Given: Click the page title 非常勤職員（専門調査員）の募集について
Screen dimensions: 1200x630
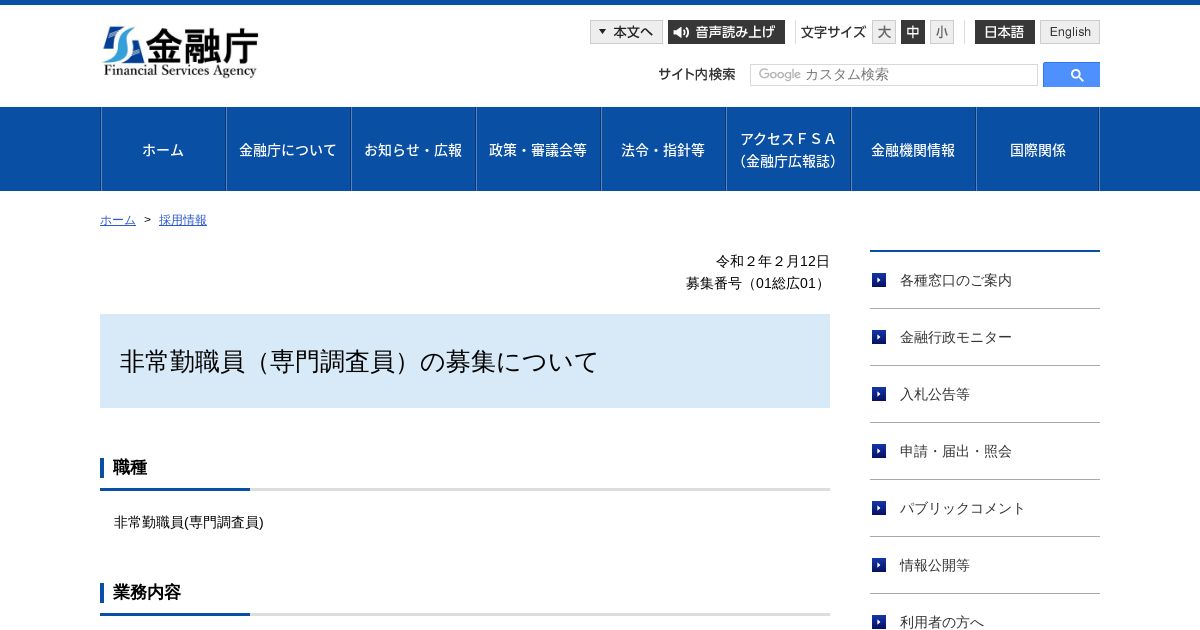Looking at the screenshot, I should click(359, 362).
